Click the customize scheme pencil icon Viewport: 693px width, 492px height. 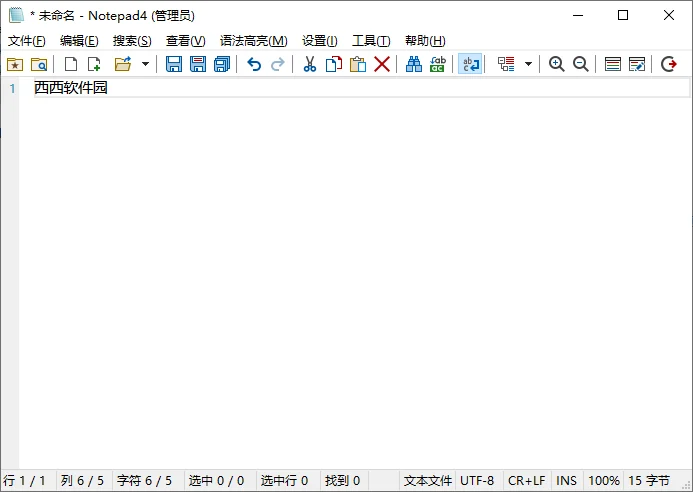click(x=637, y=65)
